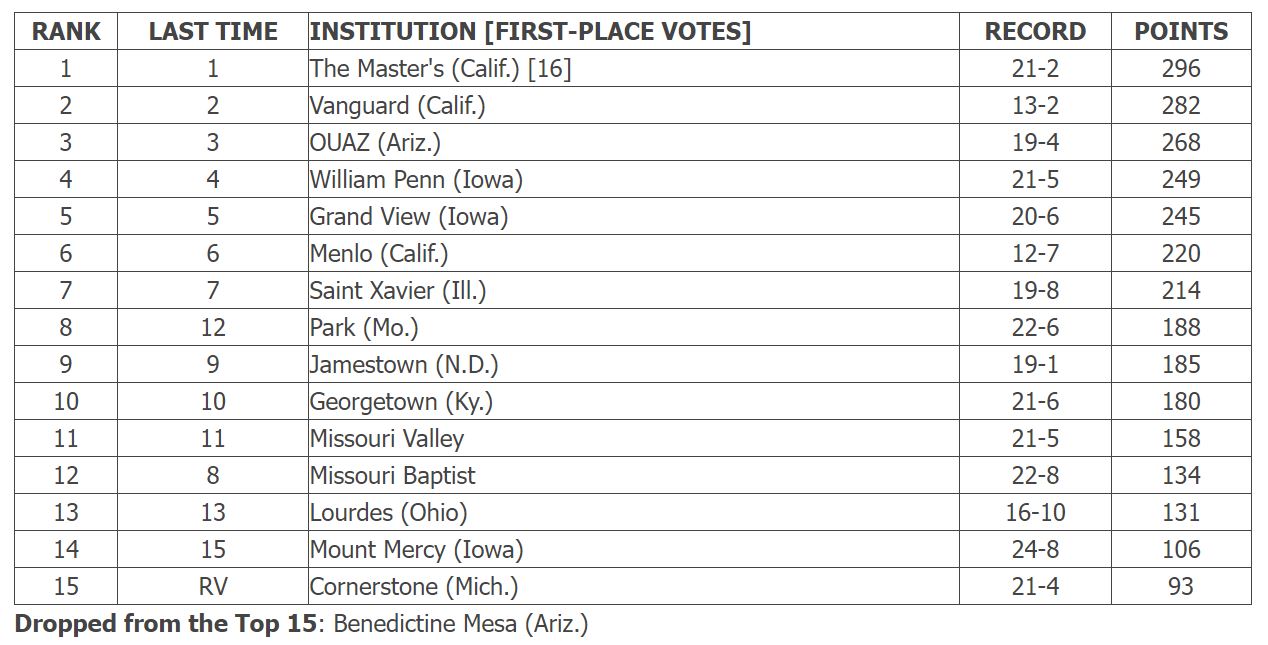
Task: Select the Missouri Valley row name
Action: 387,438
